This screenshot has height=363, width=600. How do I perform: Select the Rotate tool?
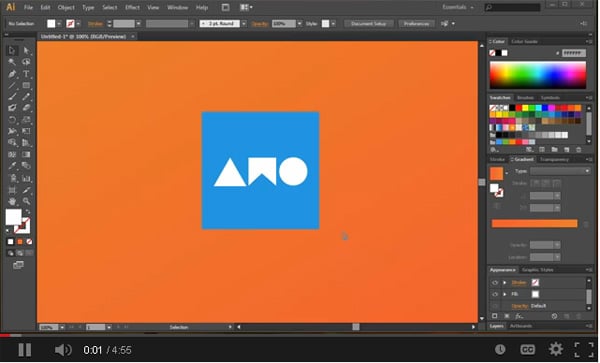click(x=12, y=120)
